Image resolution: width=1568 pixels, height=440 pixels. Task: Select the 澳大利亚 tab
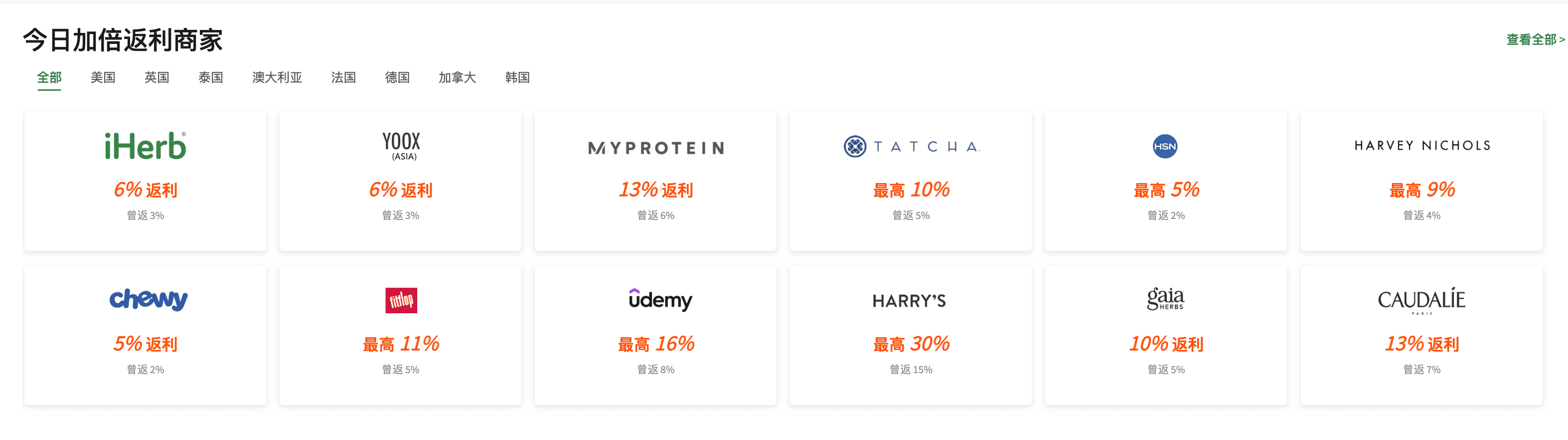coord(277,77)
